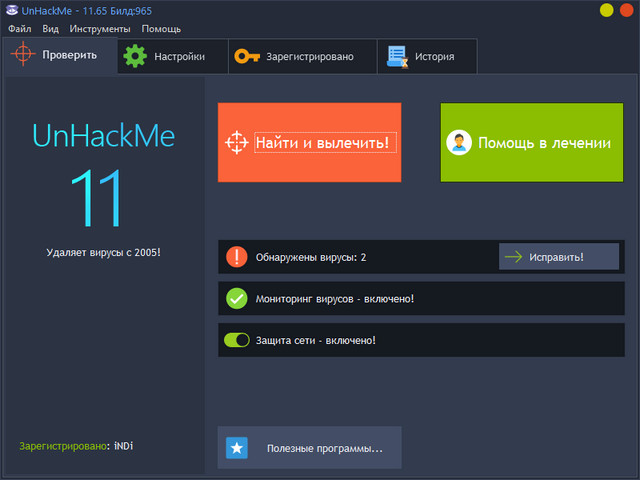640x480 pixels.
Task: Click the crosshair icon on Проверить tab
Action: tap(23, 55)
